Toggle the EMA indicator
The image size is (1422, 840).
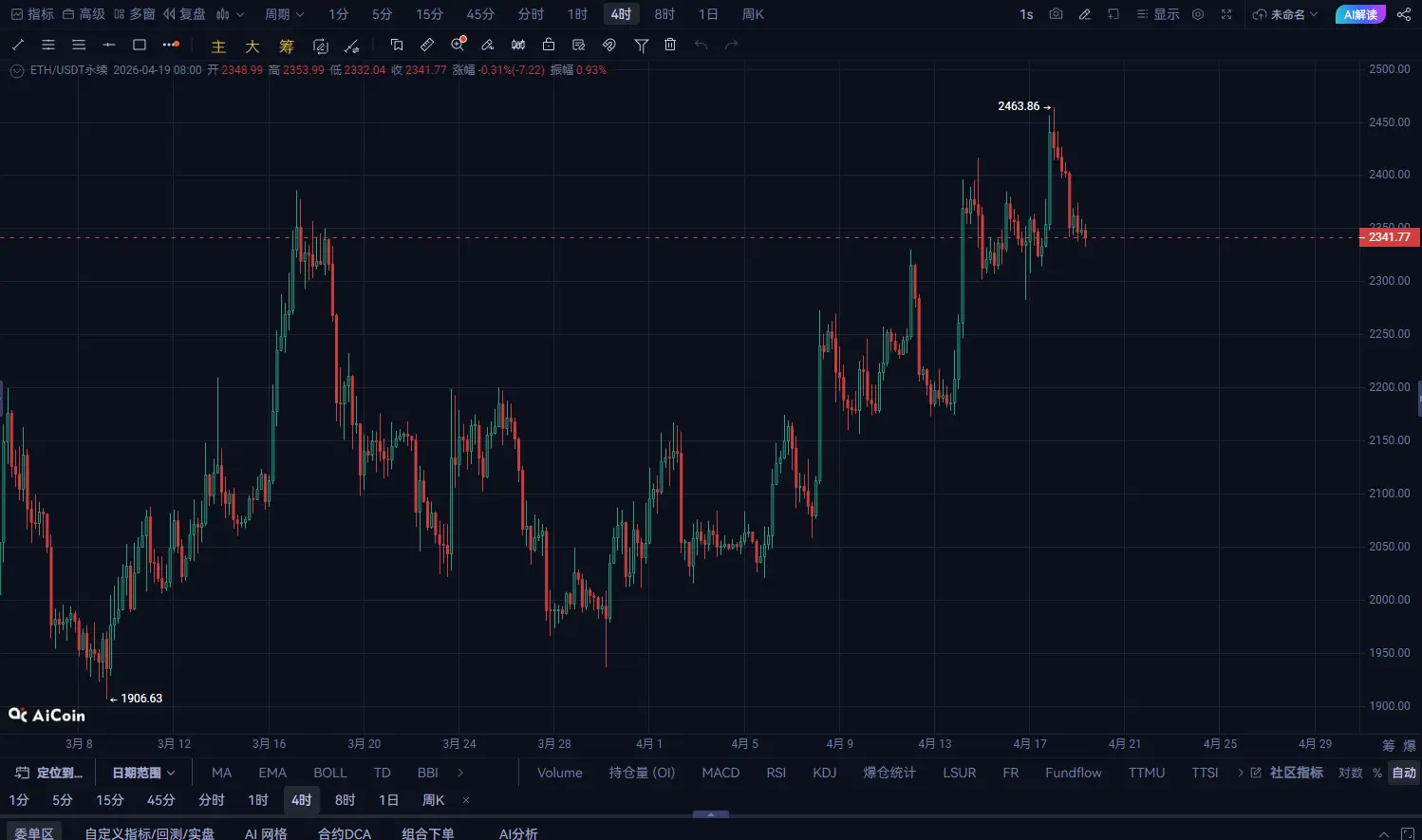click(272, 773)
